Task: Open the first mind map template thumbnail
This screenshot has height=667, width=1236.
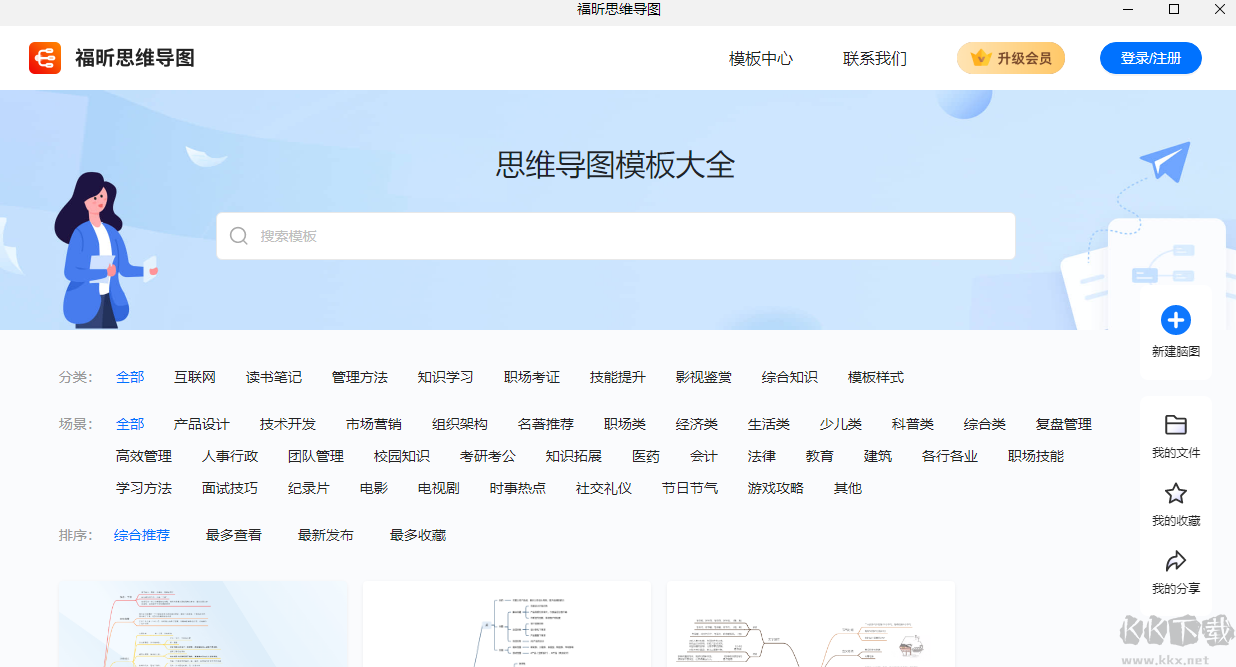Action: pos(203,623)
